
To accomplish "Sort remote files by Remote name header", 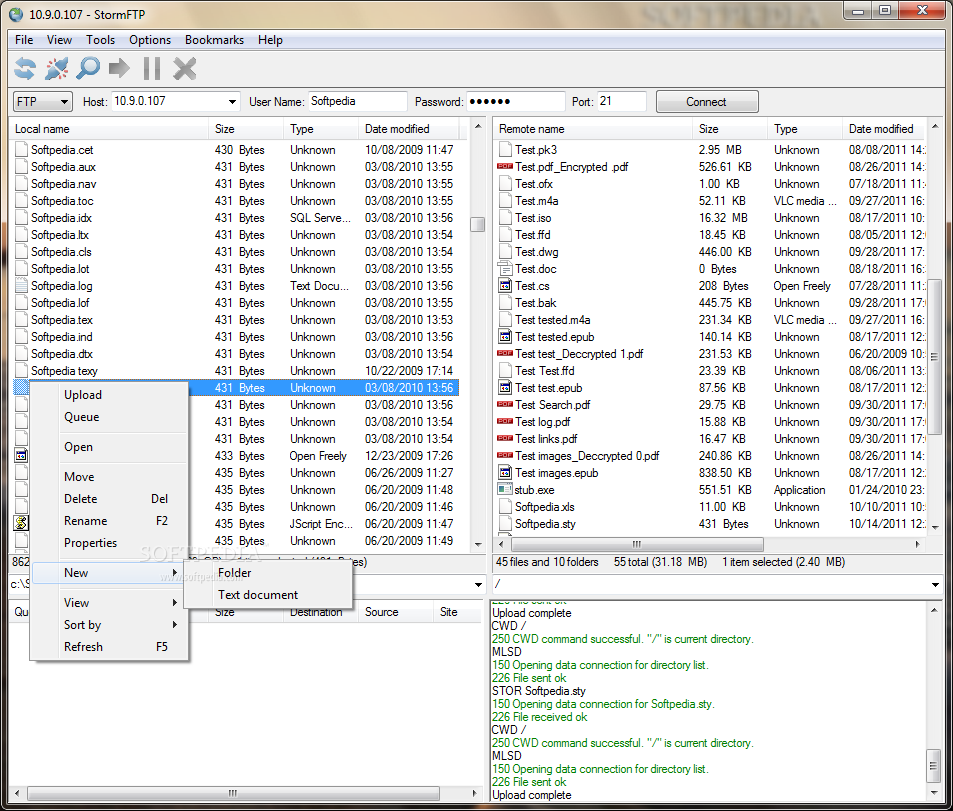I will [x=593, y=129].
